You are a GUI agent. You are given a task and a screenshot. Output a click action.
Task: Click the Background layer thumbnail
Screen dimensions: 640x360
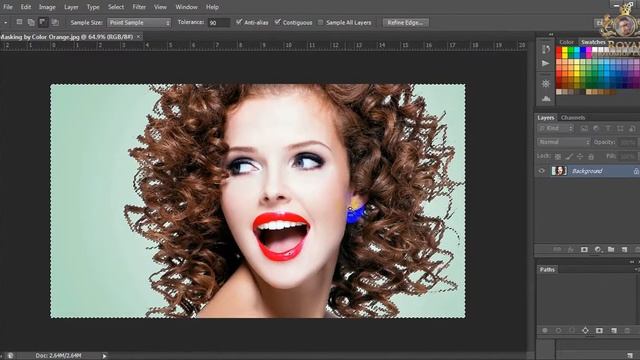coord(559,171)
